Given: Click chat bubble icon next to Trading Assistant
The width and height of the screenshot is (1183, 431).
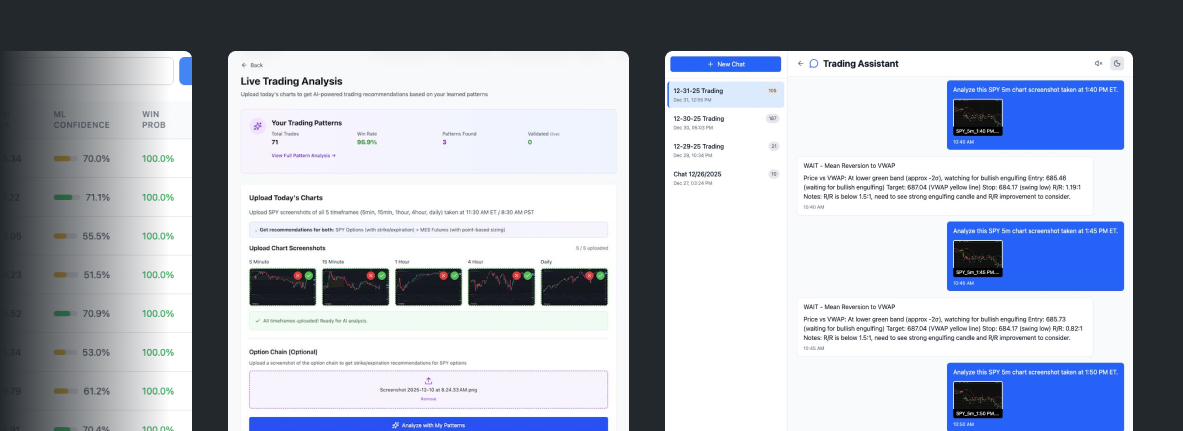Looking at the screenshot, I should point(813,63).
